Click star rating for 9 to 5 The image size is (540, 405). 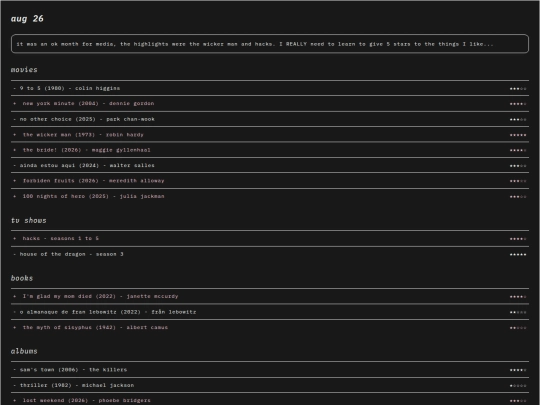tap(518, 89)
